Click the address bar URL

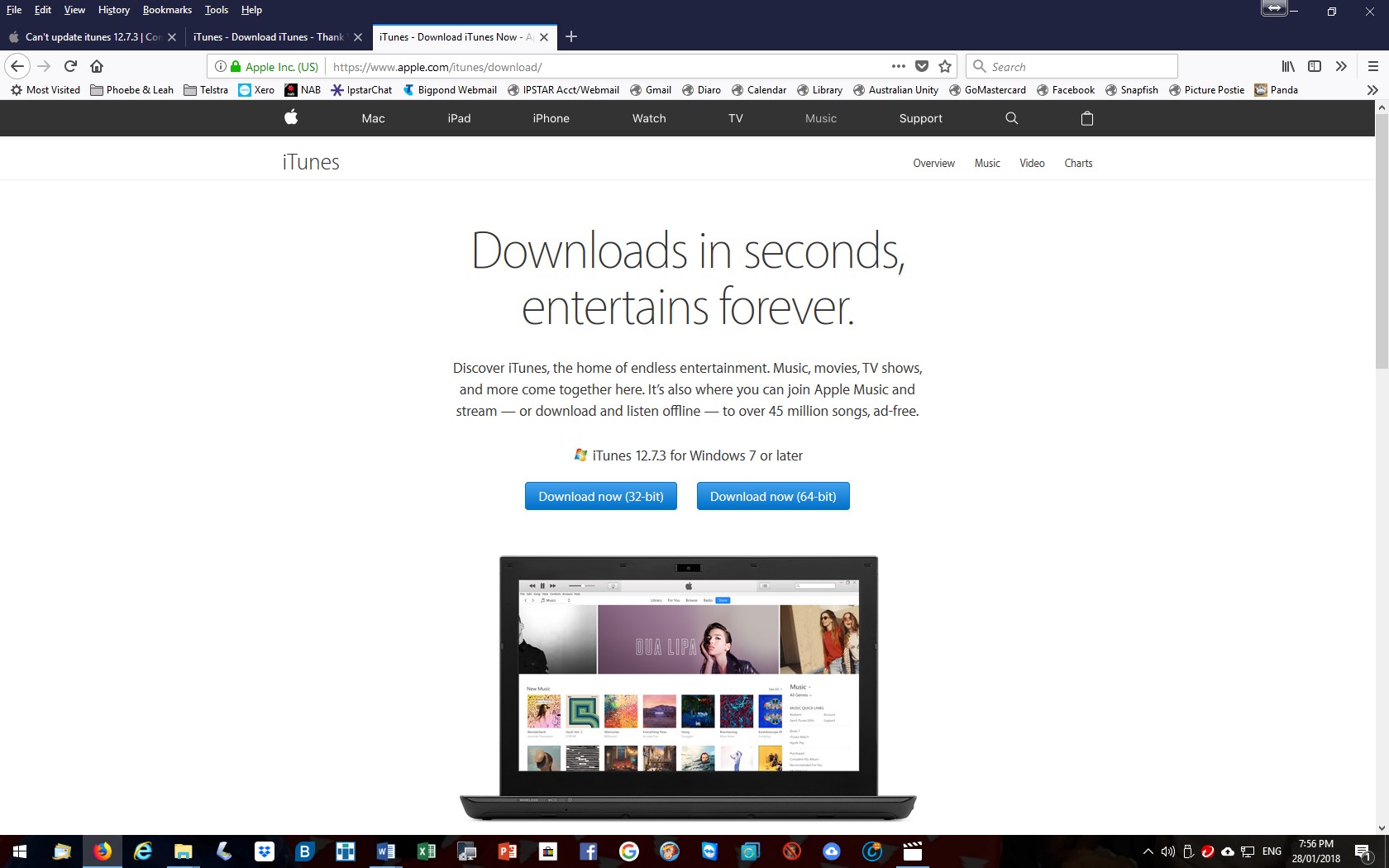coord(437,67)
